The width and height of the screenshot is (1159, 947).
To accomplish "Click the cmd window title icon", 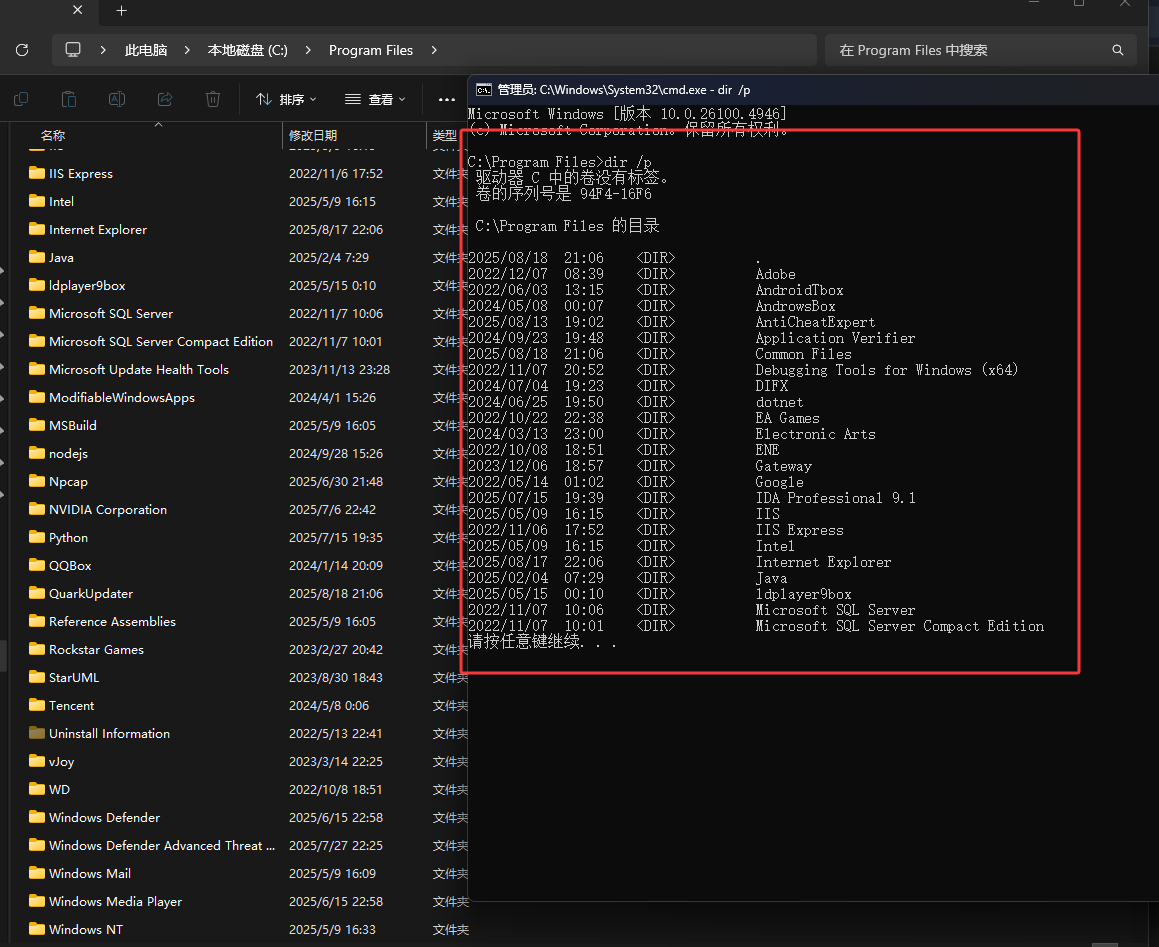I will (483, 89).
